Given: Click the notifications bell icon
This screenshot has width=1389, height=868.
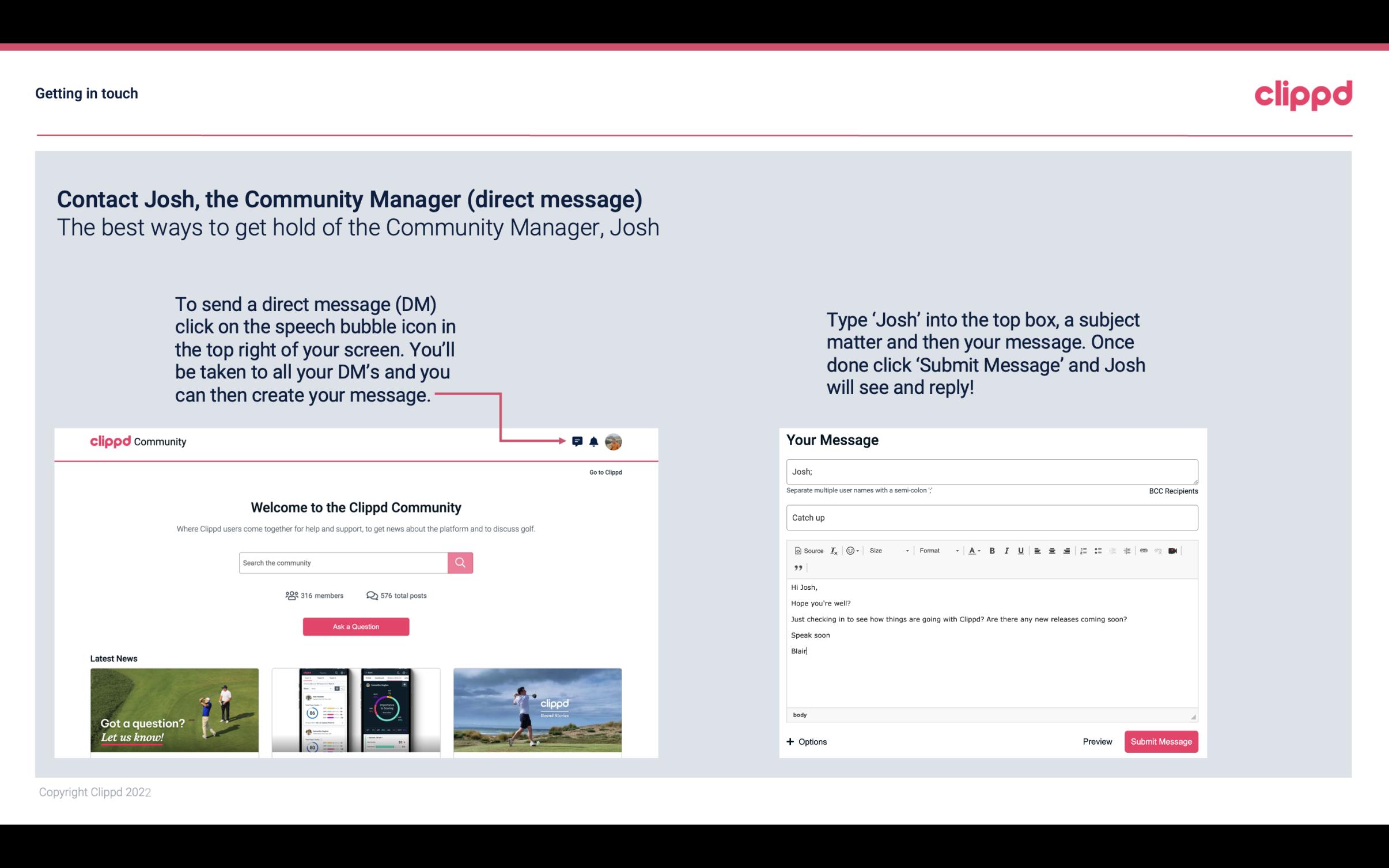Looking at the screenshot, I should 594,441.
